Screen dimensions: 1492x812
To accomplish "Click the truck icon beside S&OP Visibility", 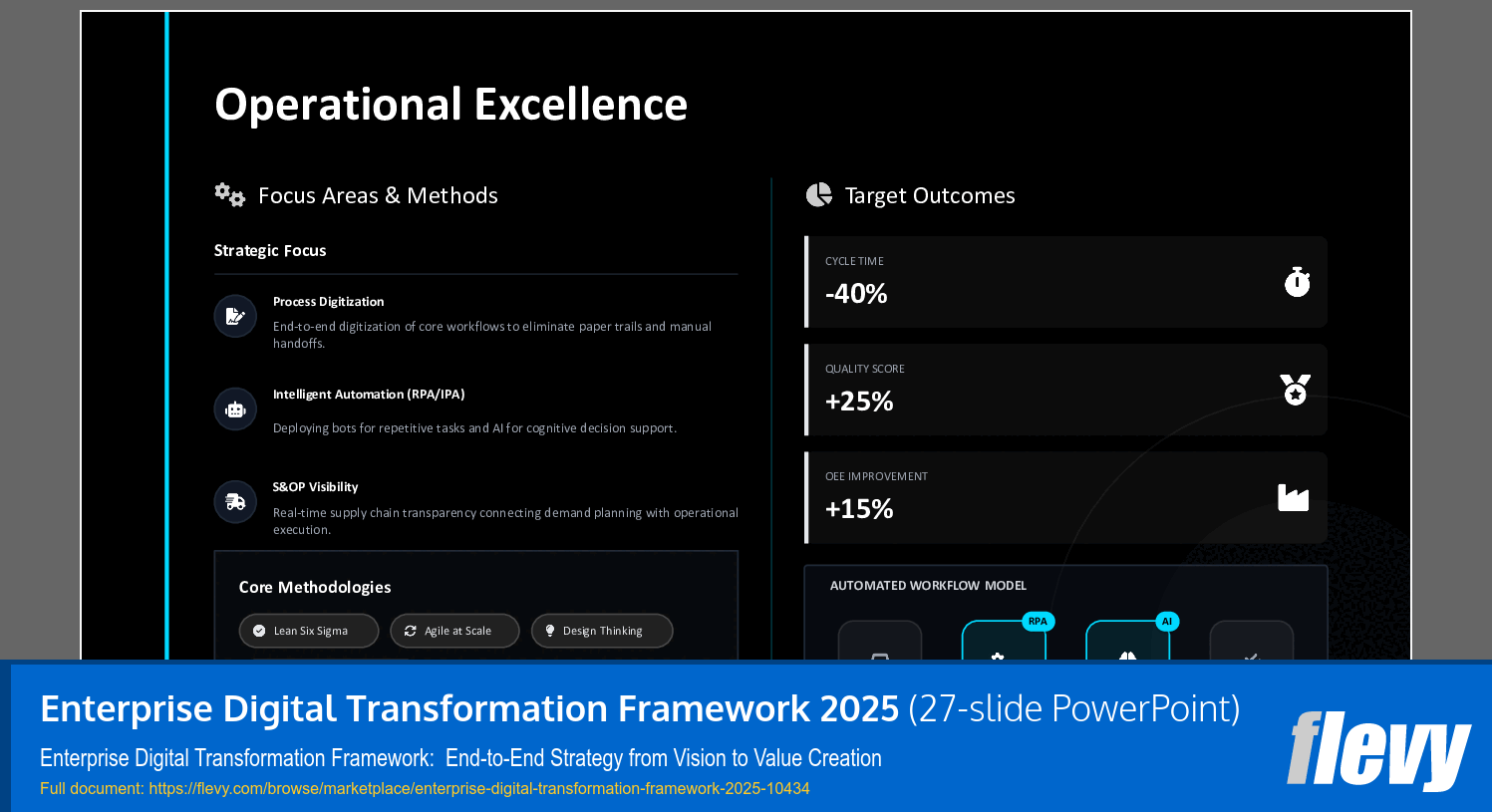I will (235, 501).
